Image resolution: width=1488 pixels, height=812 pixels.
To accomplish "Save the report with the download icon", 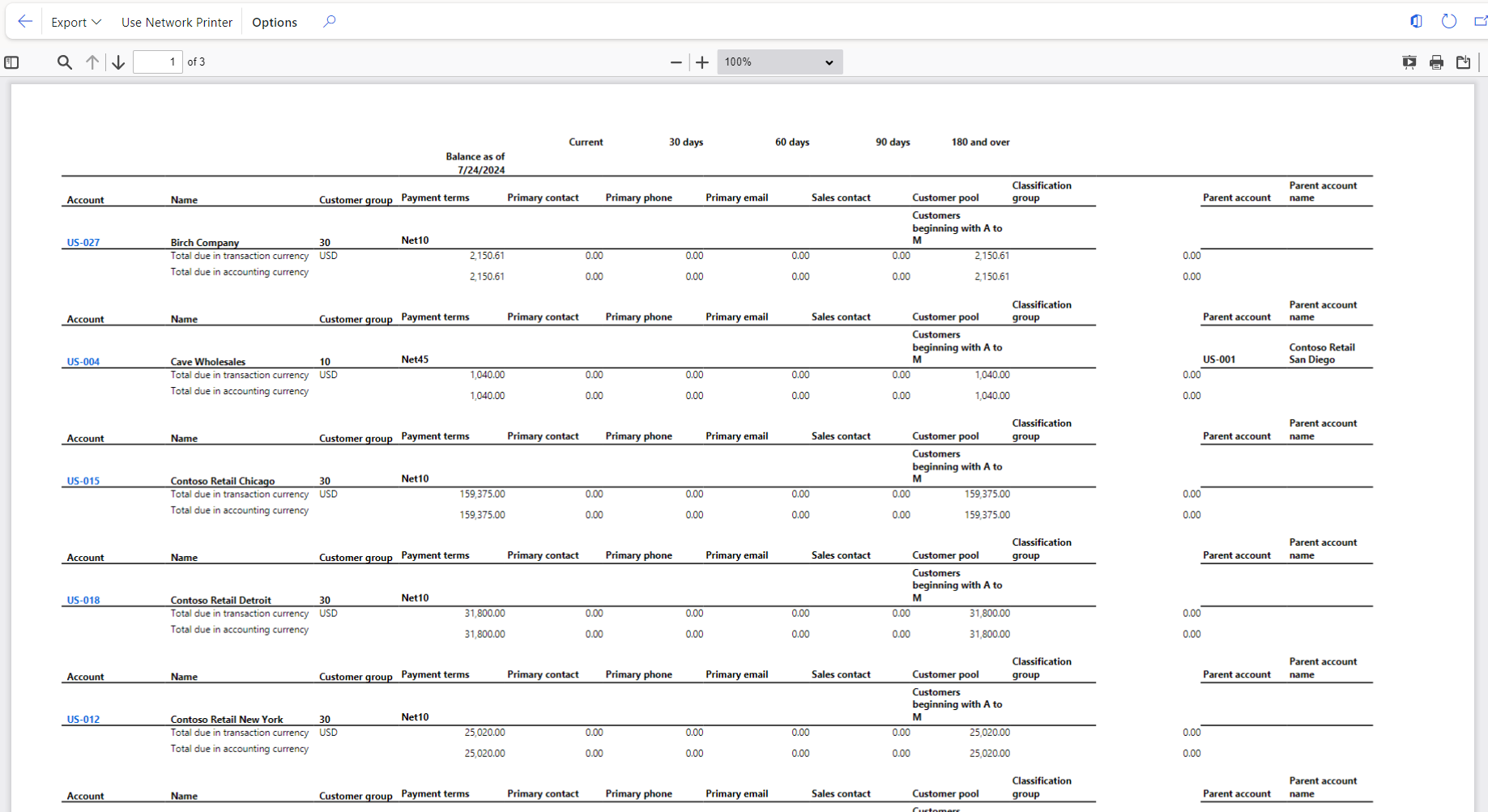I will pos(1463,62).
